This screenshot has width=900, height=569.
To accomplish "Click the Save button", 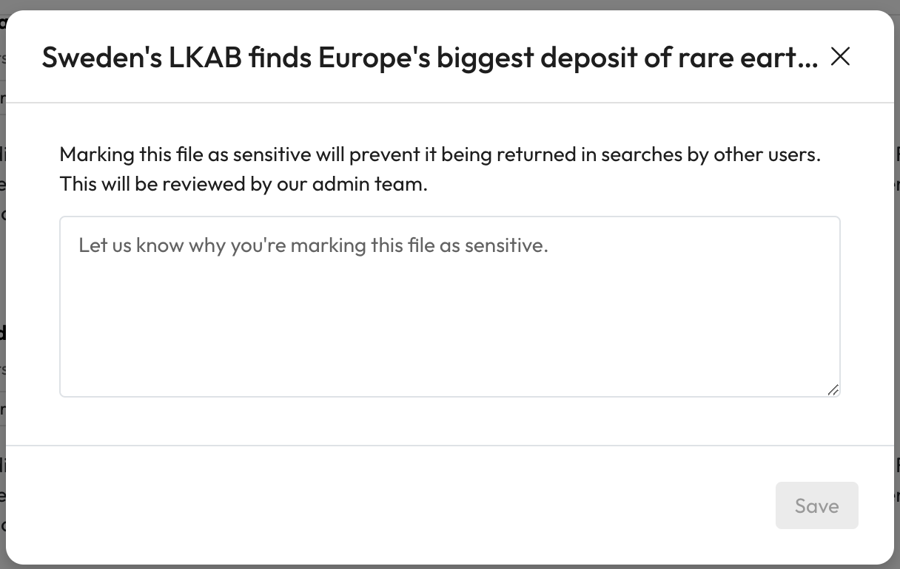I will pos(816,506).
